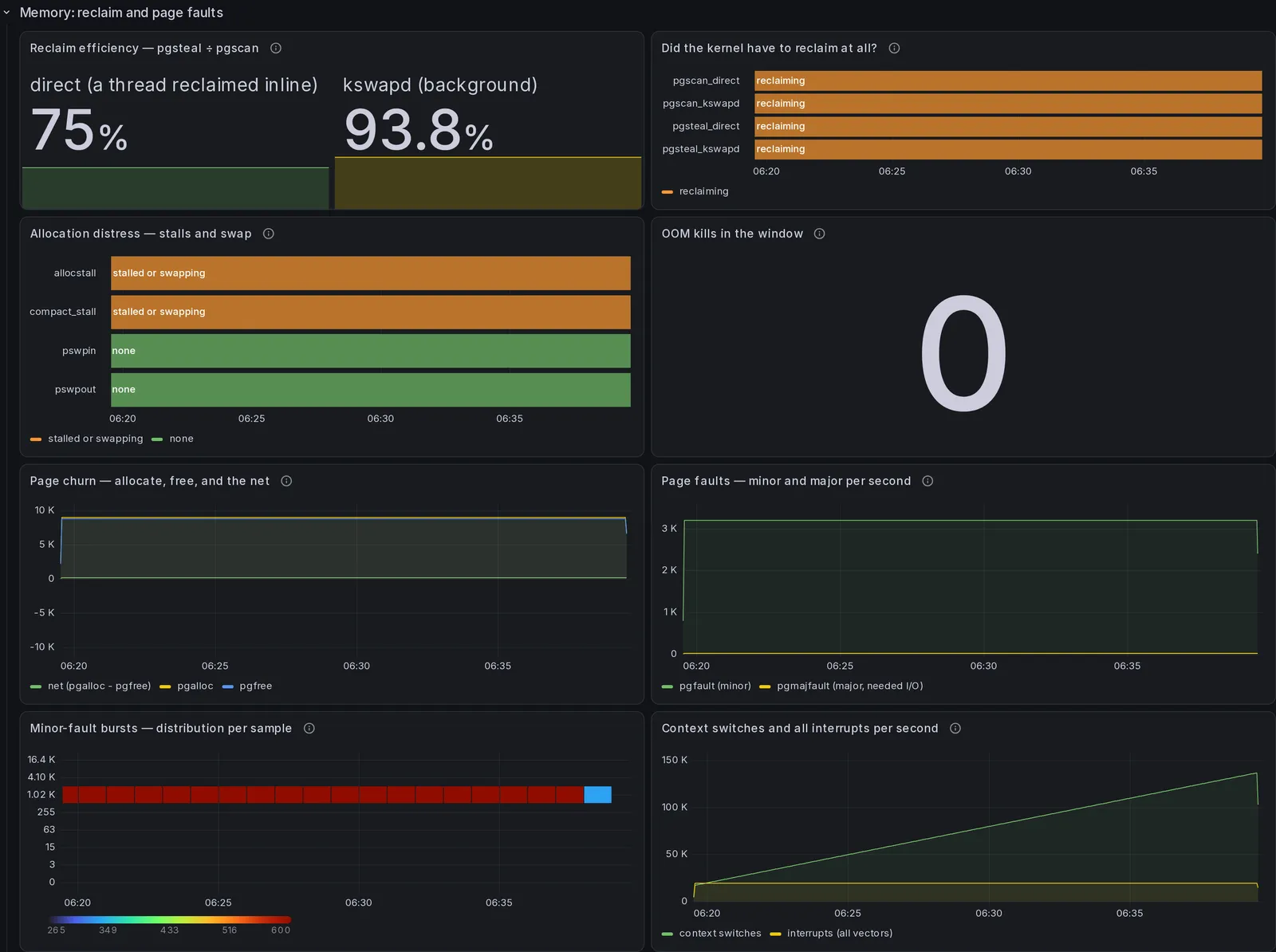Open info icon for Minor-fault bursts panel

tap(309, 728)
